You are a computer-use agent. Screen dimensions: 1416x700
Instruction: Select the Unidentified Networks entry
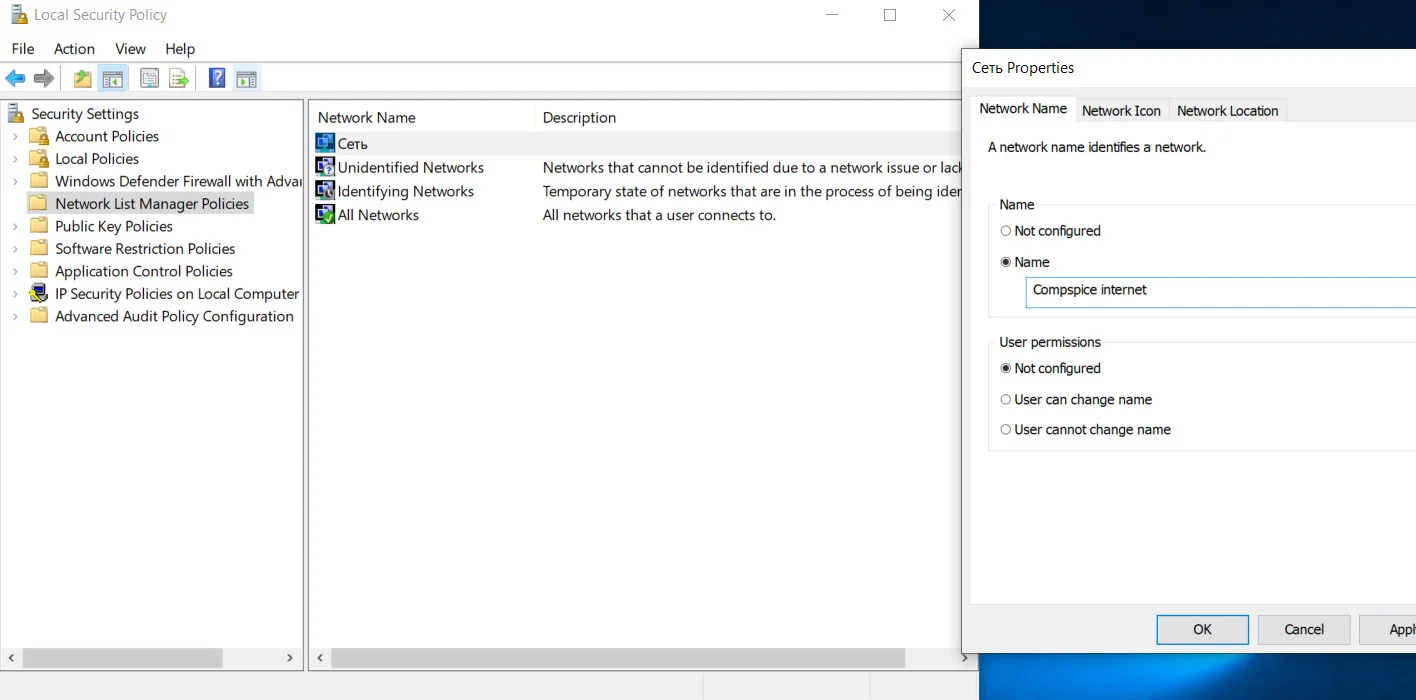tap(411, 167)
